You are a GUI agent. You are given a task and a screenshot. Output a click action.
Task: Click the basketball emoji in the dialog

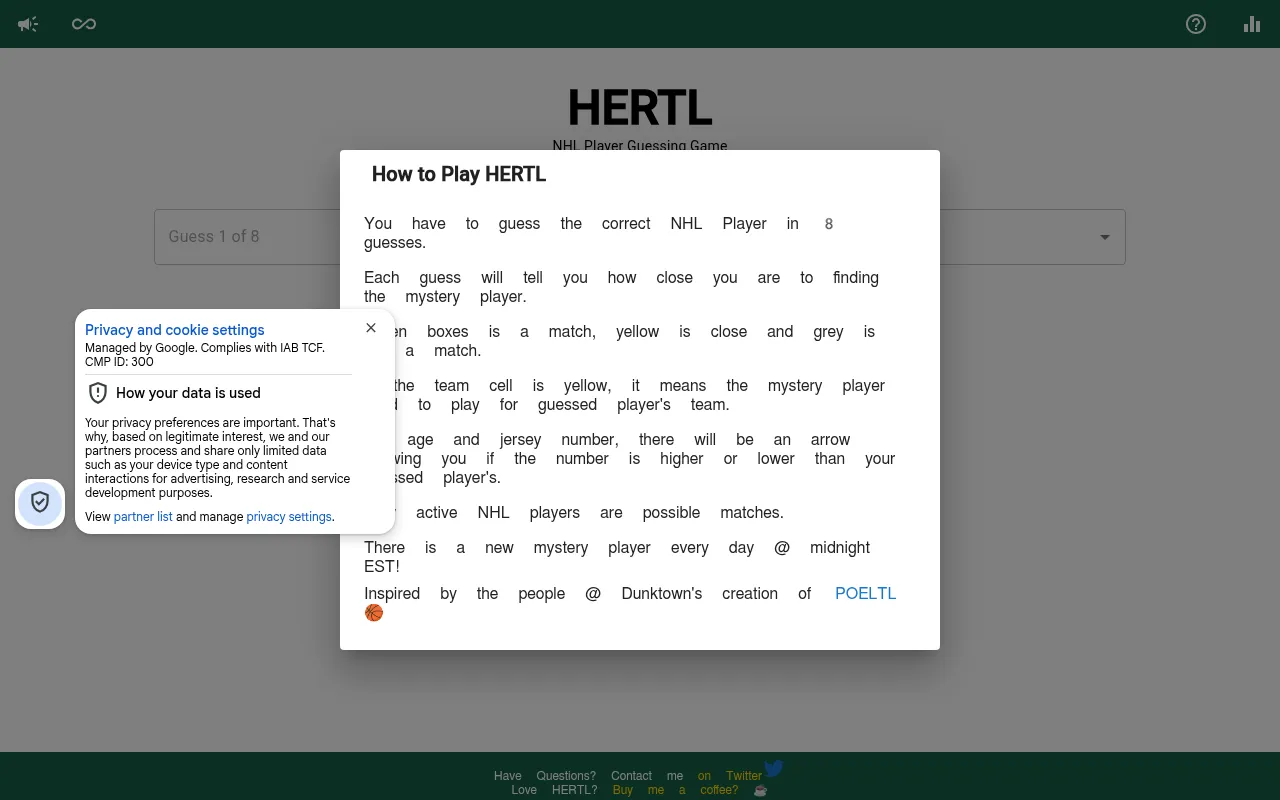pyautogui.click(x=374, y=613)
